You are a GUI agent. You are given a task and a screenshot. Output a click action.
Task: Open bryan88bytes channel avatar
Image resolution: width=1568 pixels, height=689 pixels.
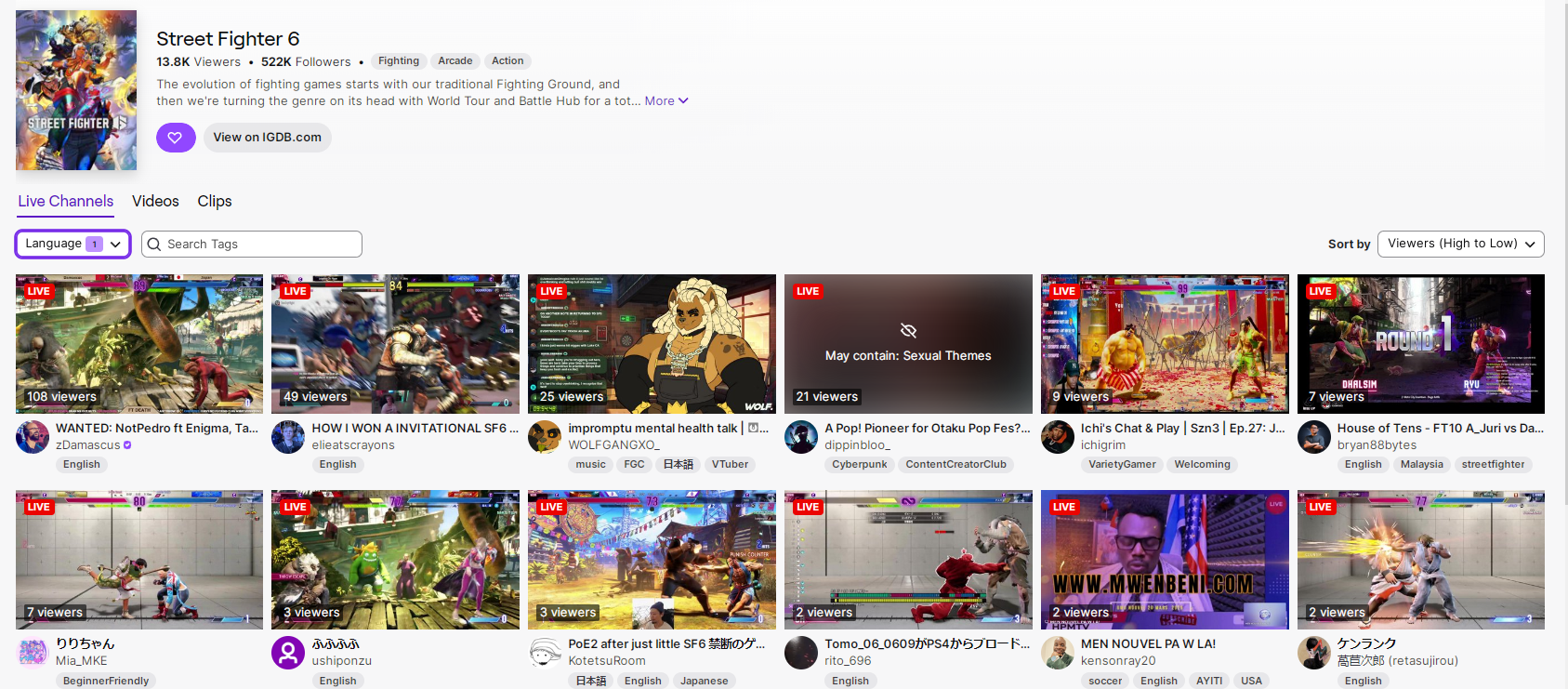pyautogui.click(x=1314, y=437)
